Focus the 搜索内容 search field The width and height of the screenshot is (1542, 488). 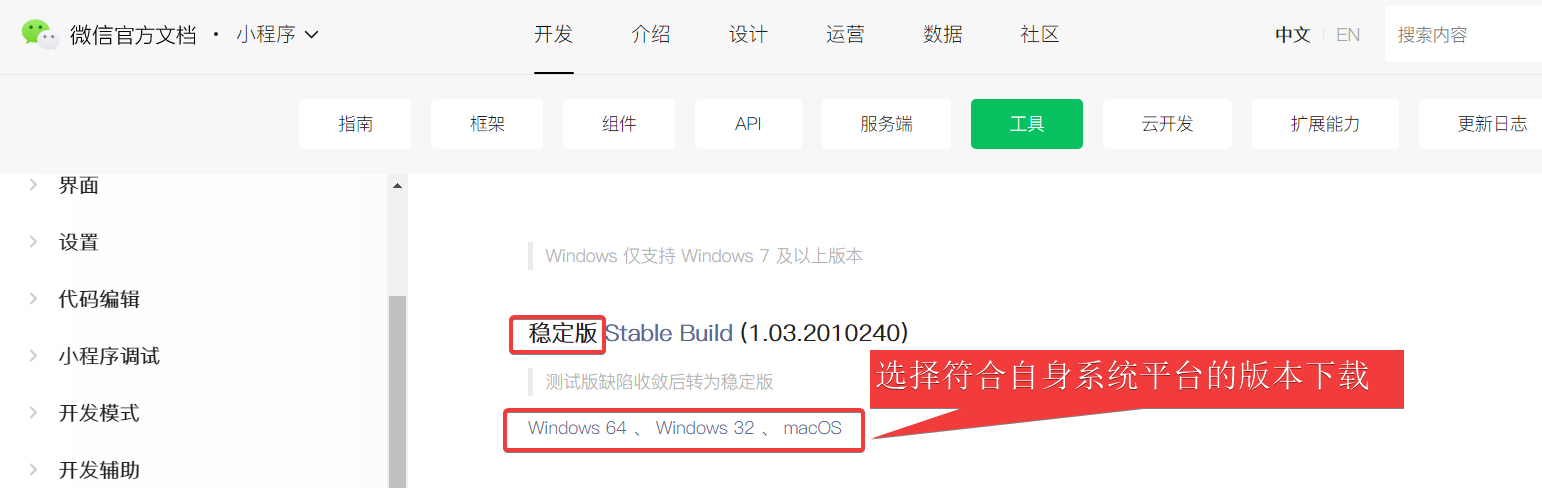tap(1463, 34)
